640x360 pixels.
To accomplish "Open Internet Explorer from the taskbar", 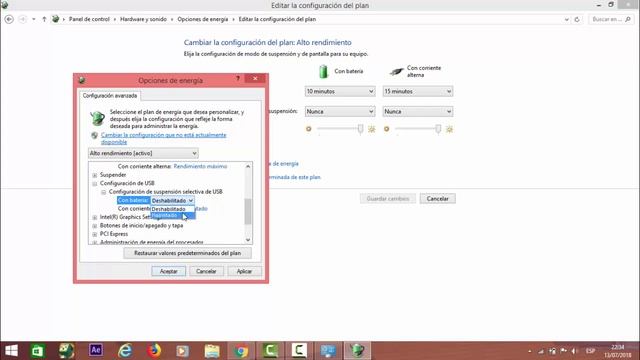I will pos(125,351).
